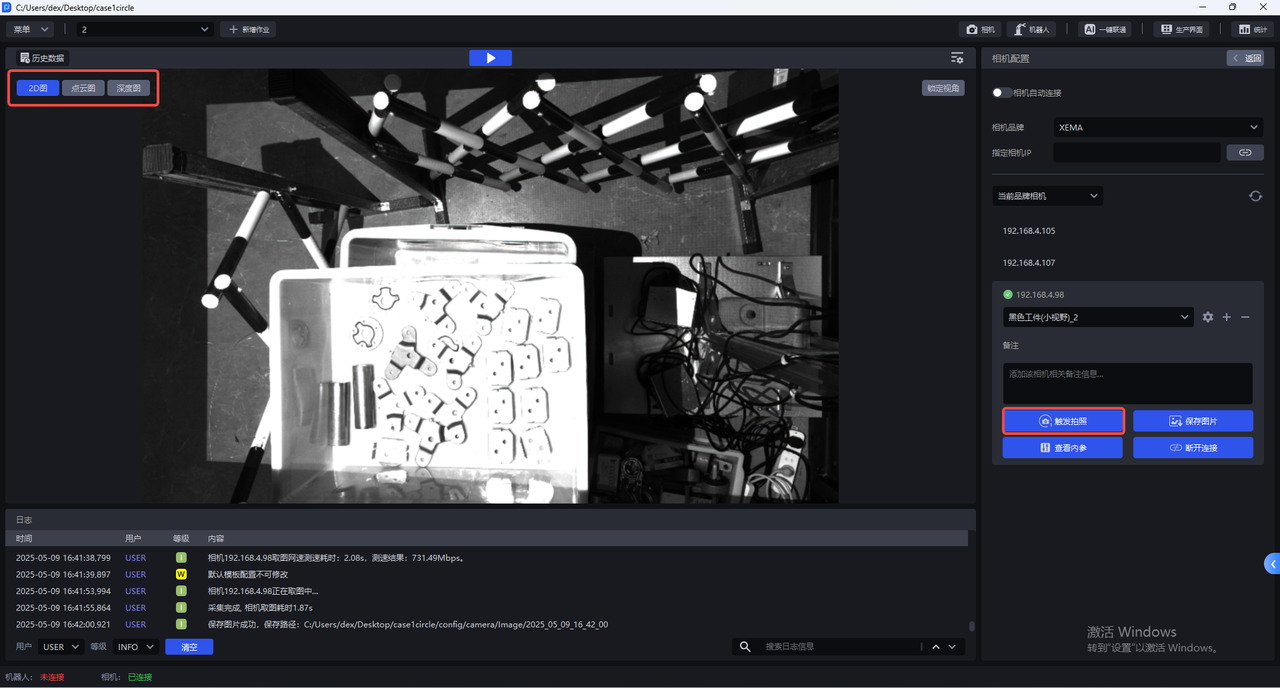Open camera template settings gear

tap(1208, 317)
